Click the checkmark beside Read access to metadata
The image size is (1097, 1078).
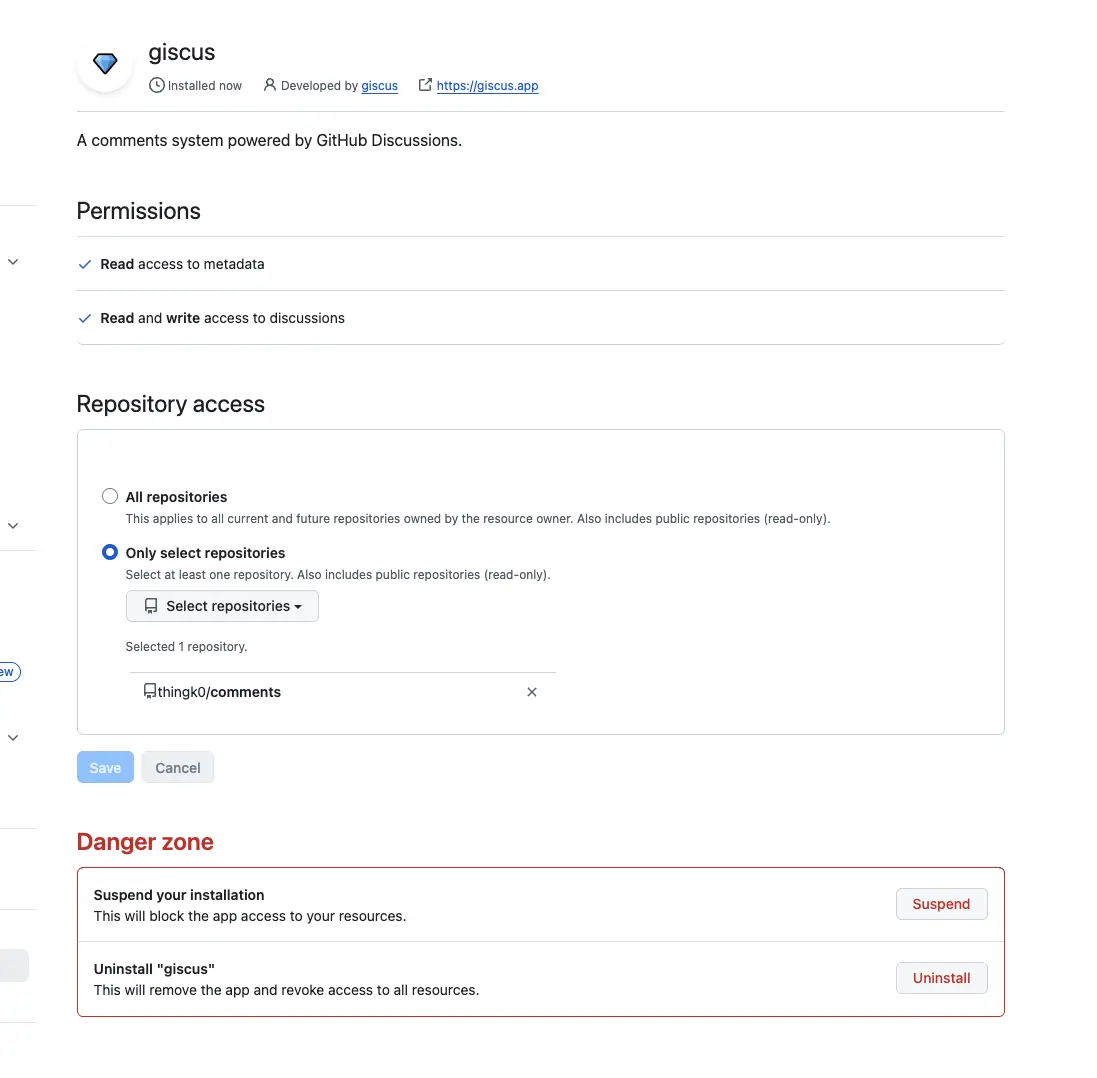point(85,265)
